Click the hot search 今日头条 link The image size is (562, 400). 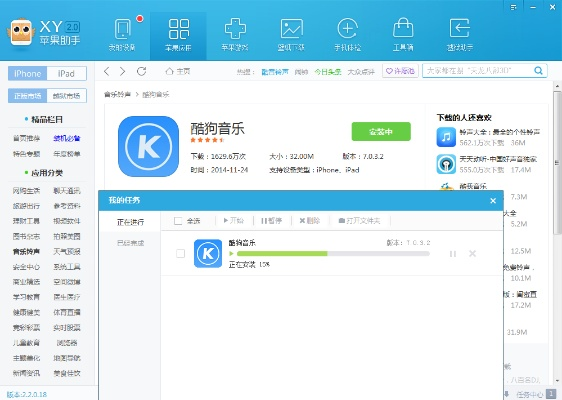(328, 72)
